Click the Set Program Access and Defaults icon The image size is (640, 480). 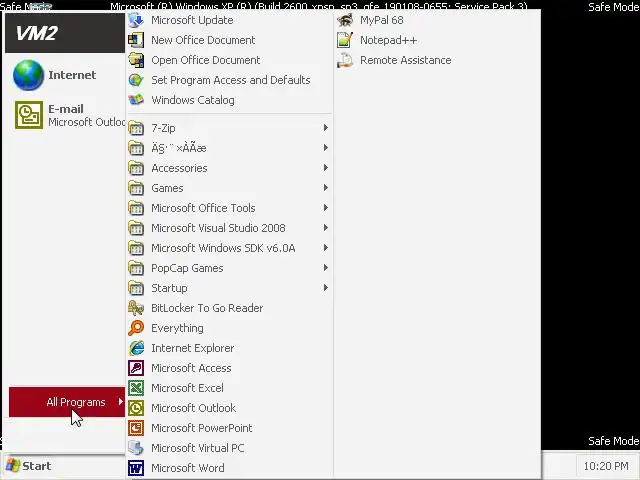point(136,80)
